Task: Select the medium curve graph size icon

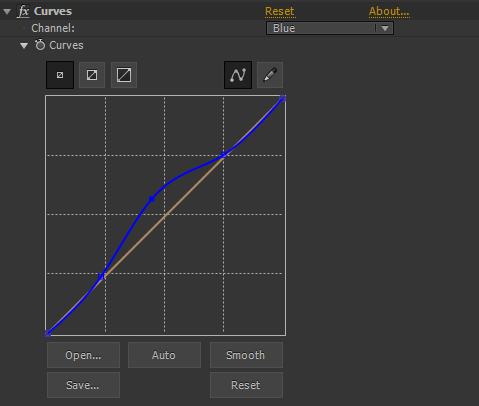Action: [x=92, y=75]
